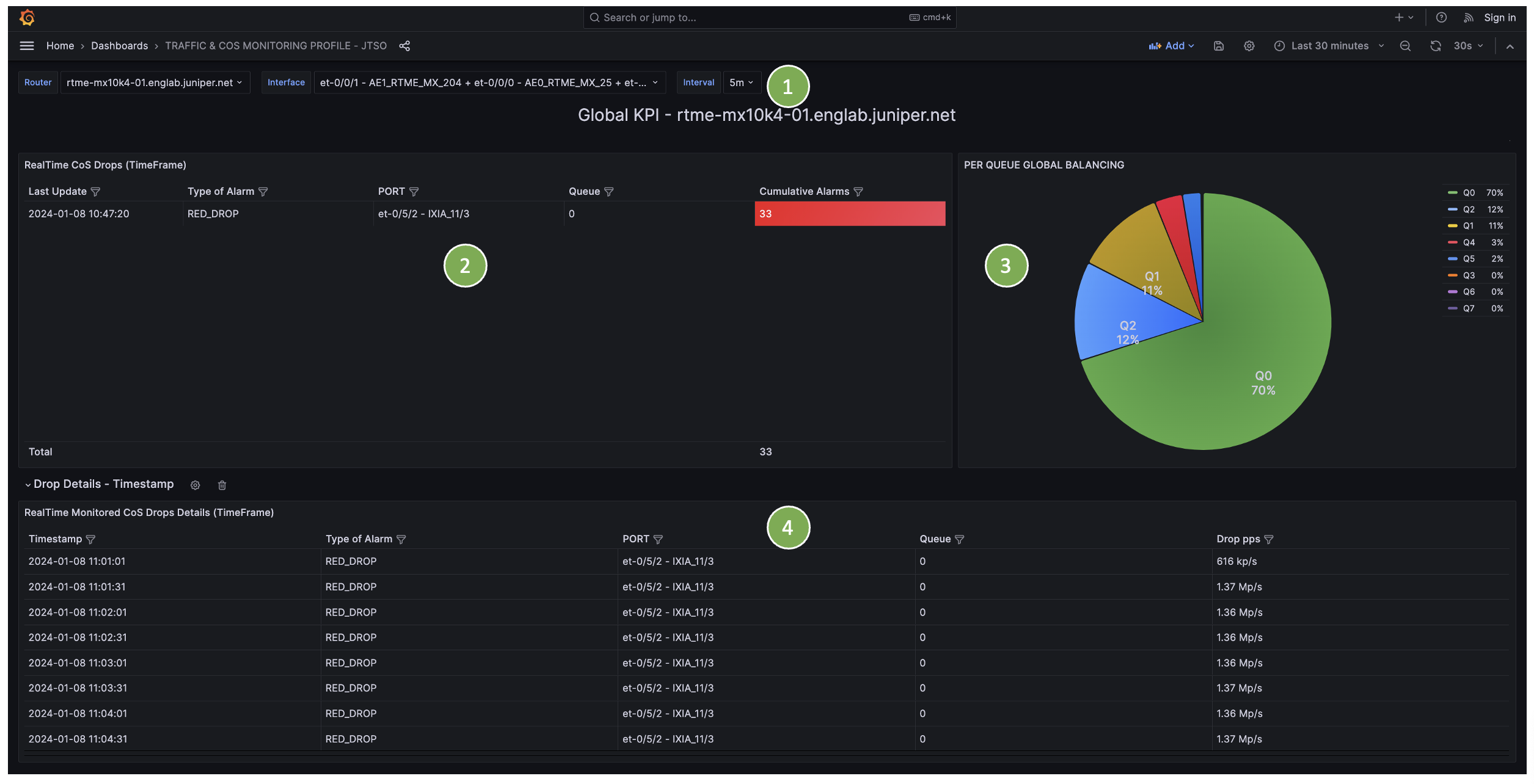Viewport: 1534px width, 784px height.
Task: Open dashboard settings gear icon
Action: (1249, 46)
